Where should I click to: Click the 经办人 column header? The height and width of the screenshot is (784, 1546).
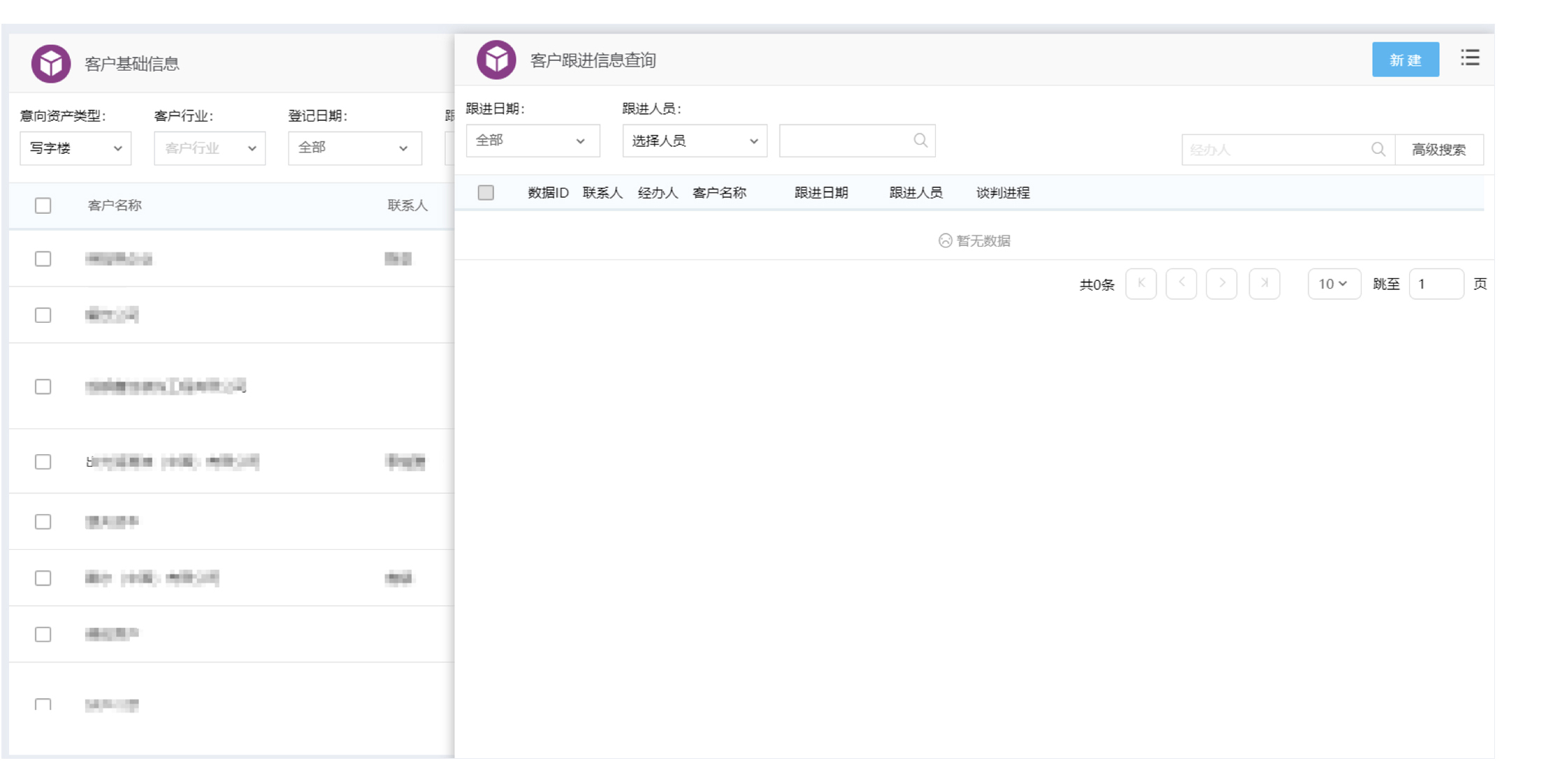pyautogui.click(x=658, y=193)
